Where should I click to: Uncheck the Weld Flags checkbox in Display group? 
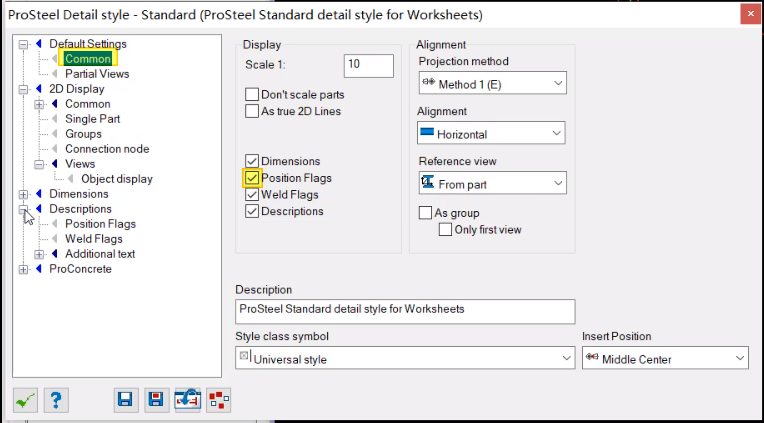coord(252,194)
